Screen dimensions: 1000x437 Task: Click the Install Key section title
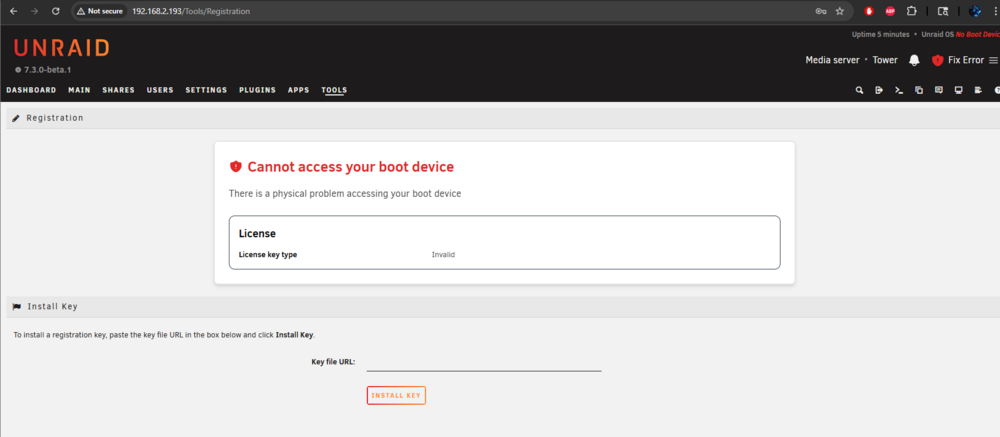[x=52, y=307]
